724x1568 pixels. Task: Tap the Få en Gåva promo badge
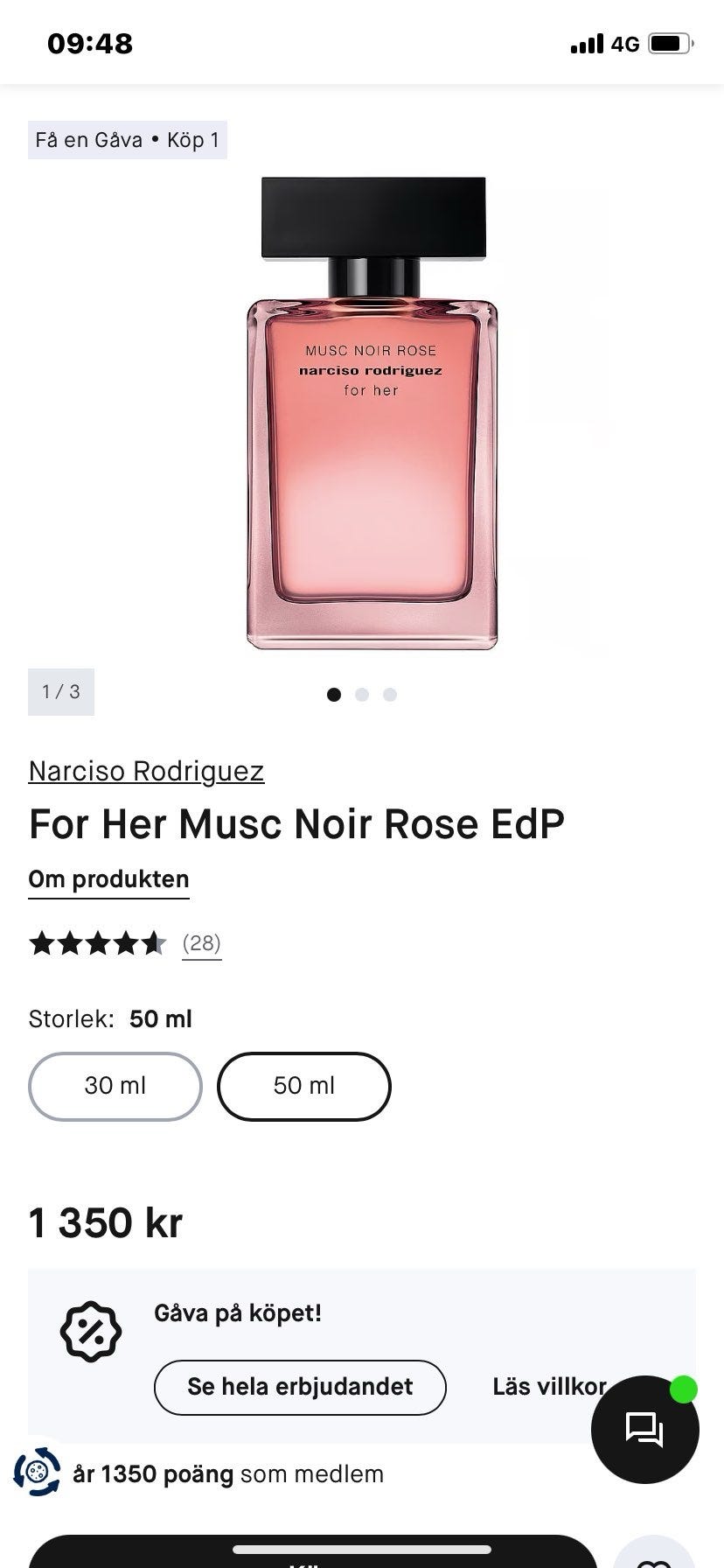click(x=128, y=140)
